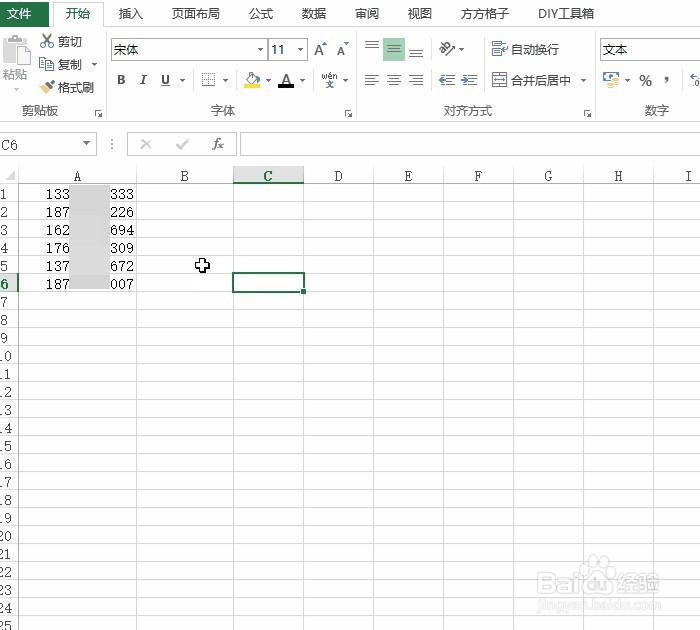Select column C header

(x=268, y=175)
